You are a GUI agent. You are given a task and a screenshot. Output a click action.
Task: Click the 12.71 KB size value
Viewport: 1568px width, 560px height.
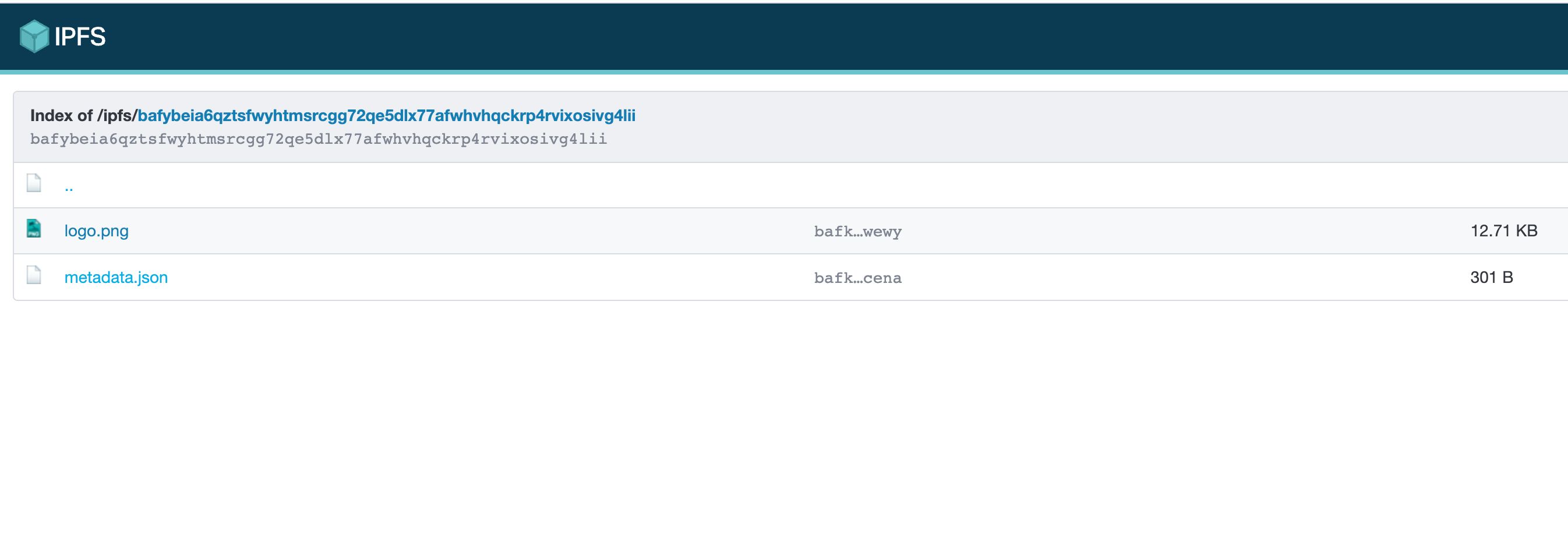(x=1504, y=231)
